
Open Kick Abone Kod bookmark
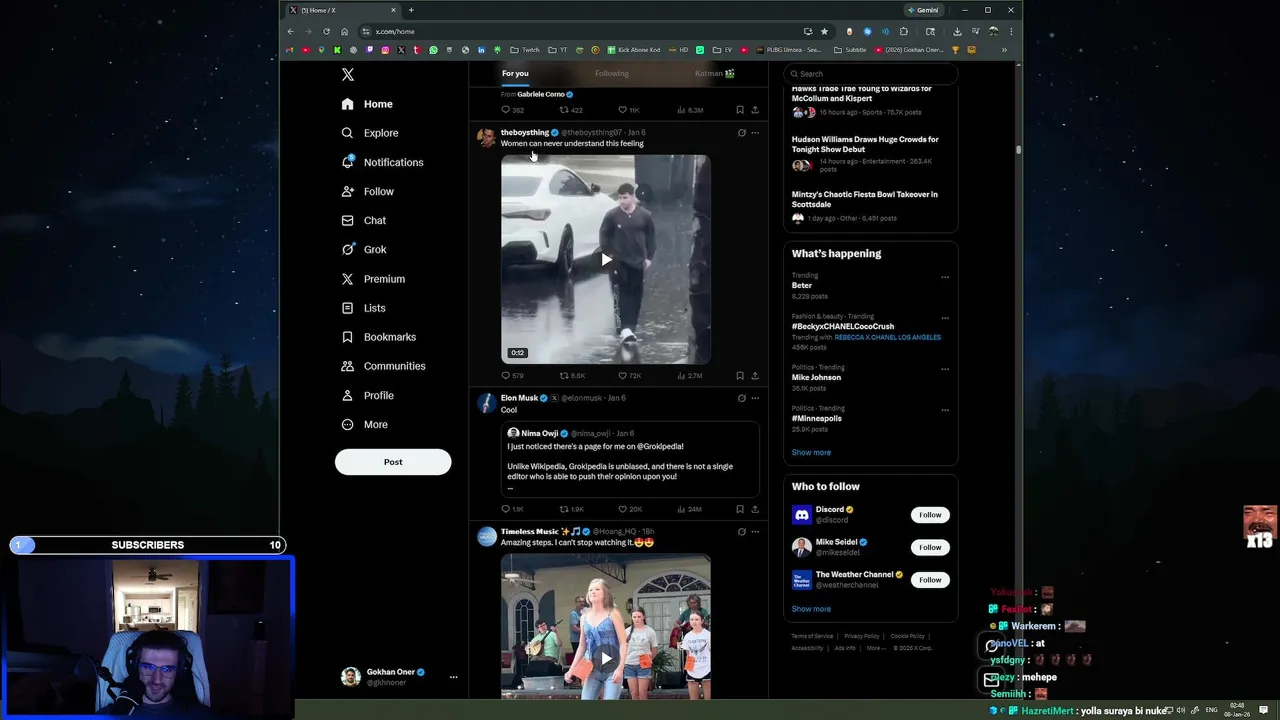[633, 50]
